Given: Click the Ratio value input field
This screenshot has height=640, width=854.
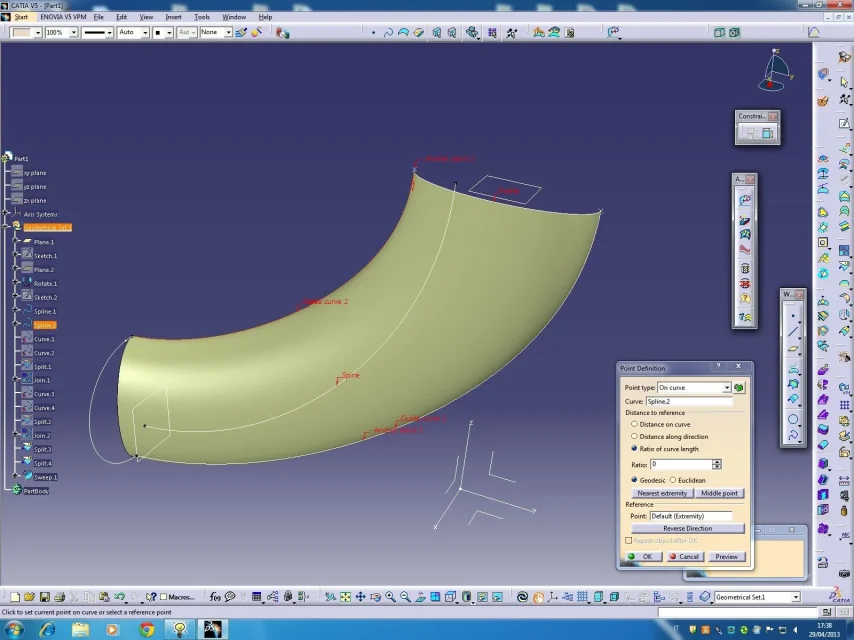Looking at the screenshot, I should pyautogui.click(x=681, y=464).
